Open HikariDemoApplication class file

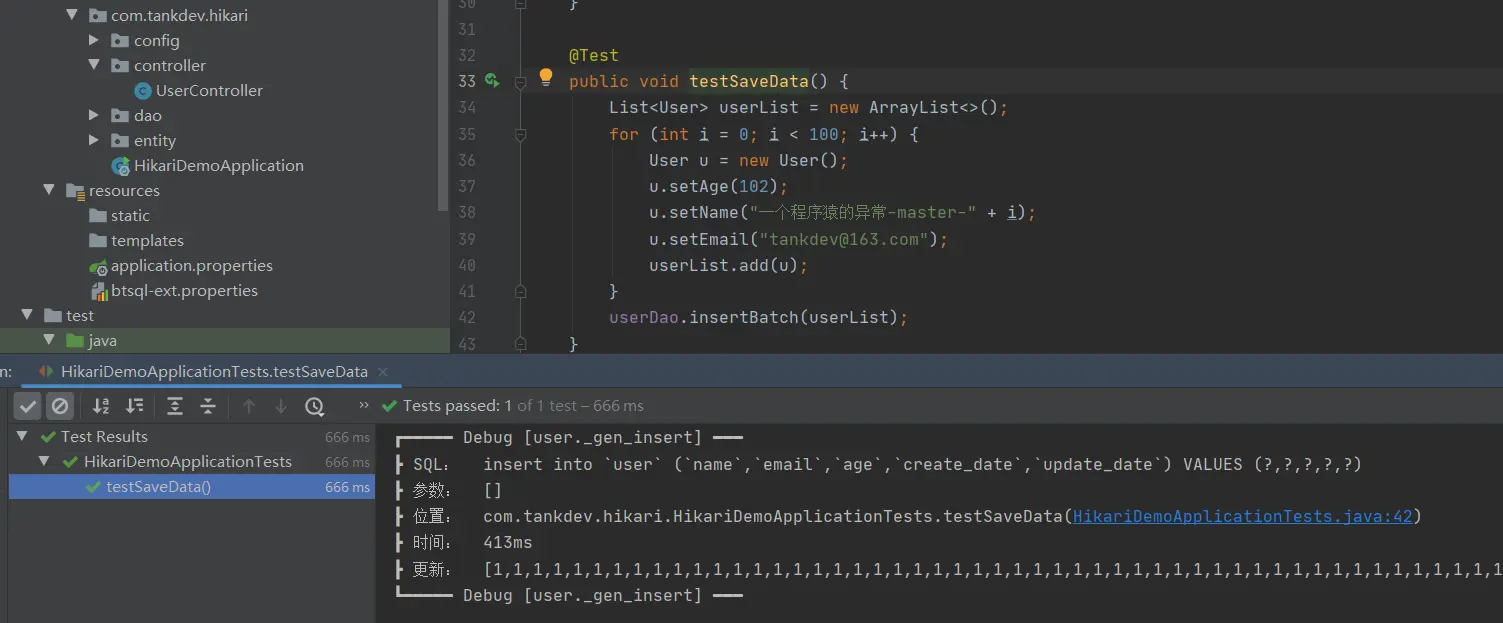[219, 165]
